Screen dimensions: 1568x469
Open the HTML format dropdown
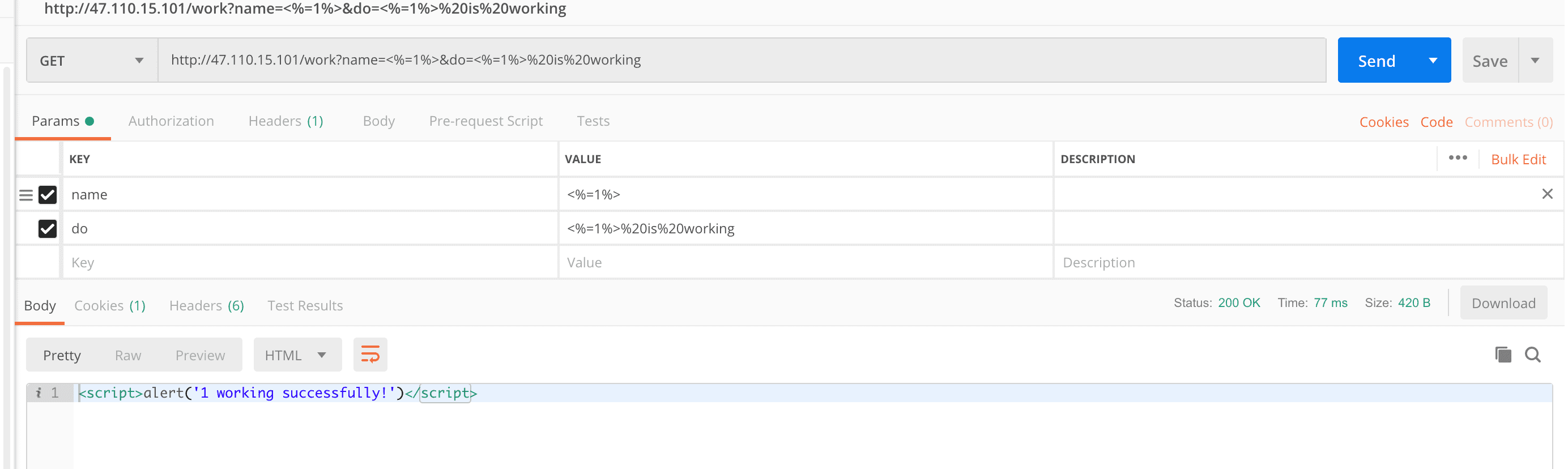296,355
